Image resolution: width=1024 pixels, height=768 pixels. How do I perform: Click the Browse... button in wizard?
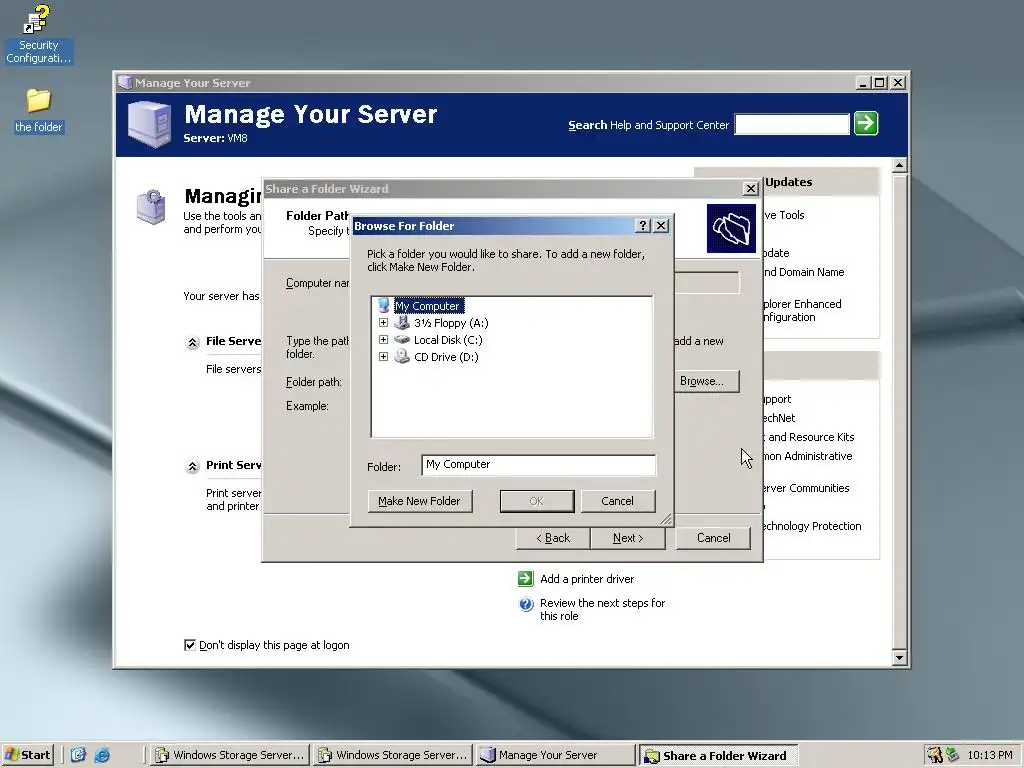tap(707, 381)
